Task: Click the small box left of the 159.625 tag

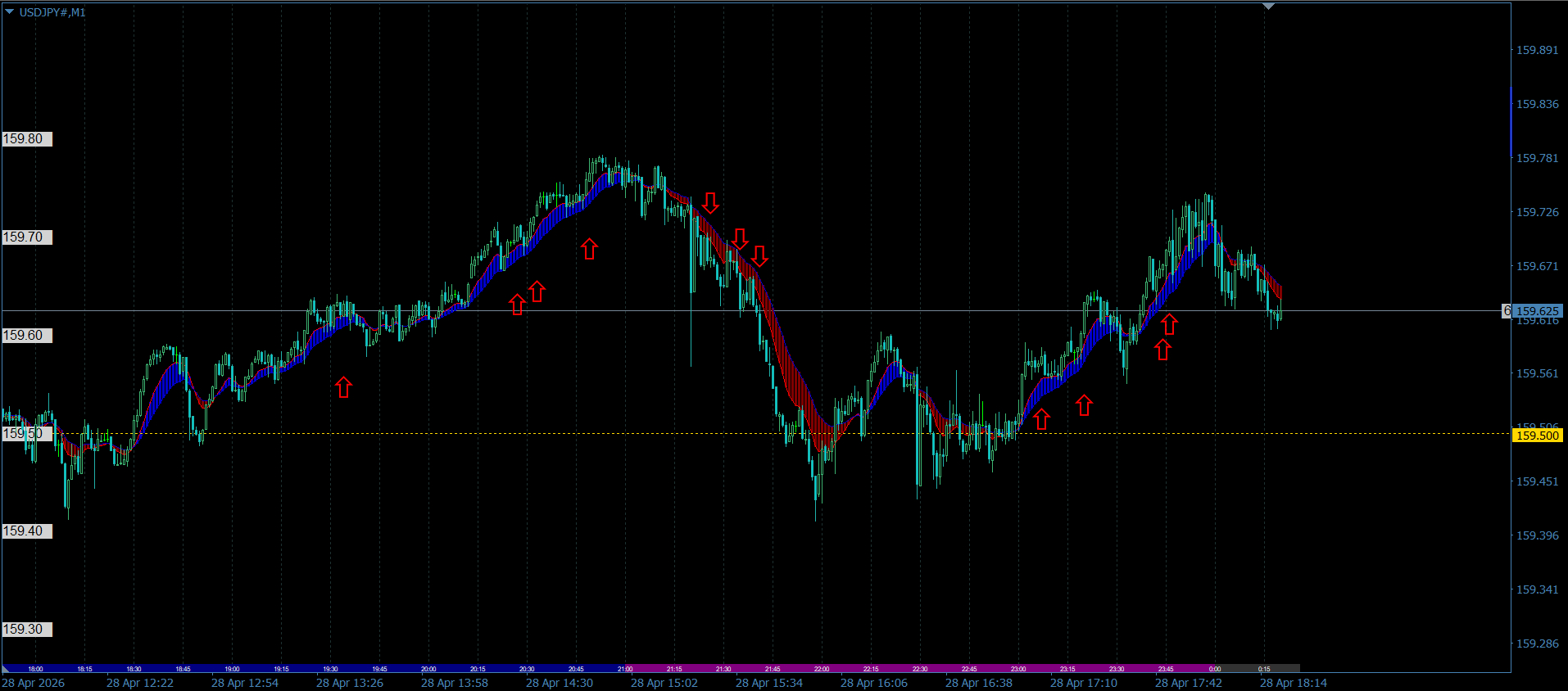Action: click(x=1507, y=311)
